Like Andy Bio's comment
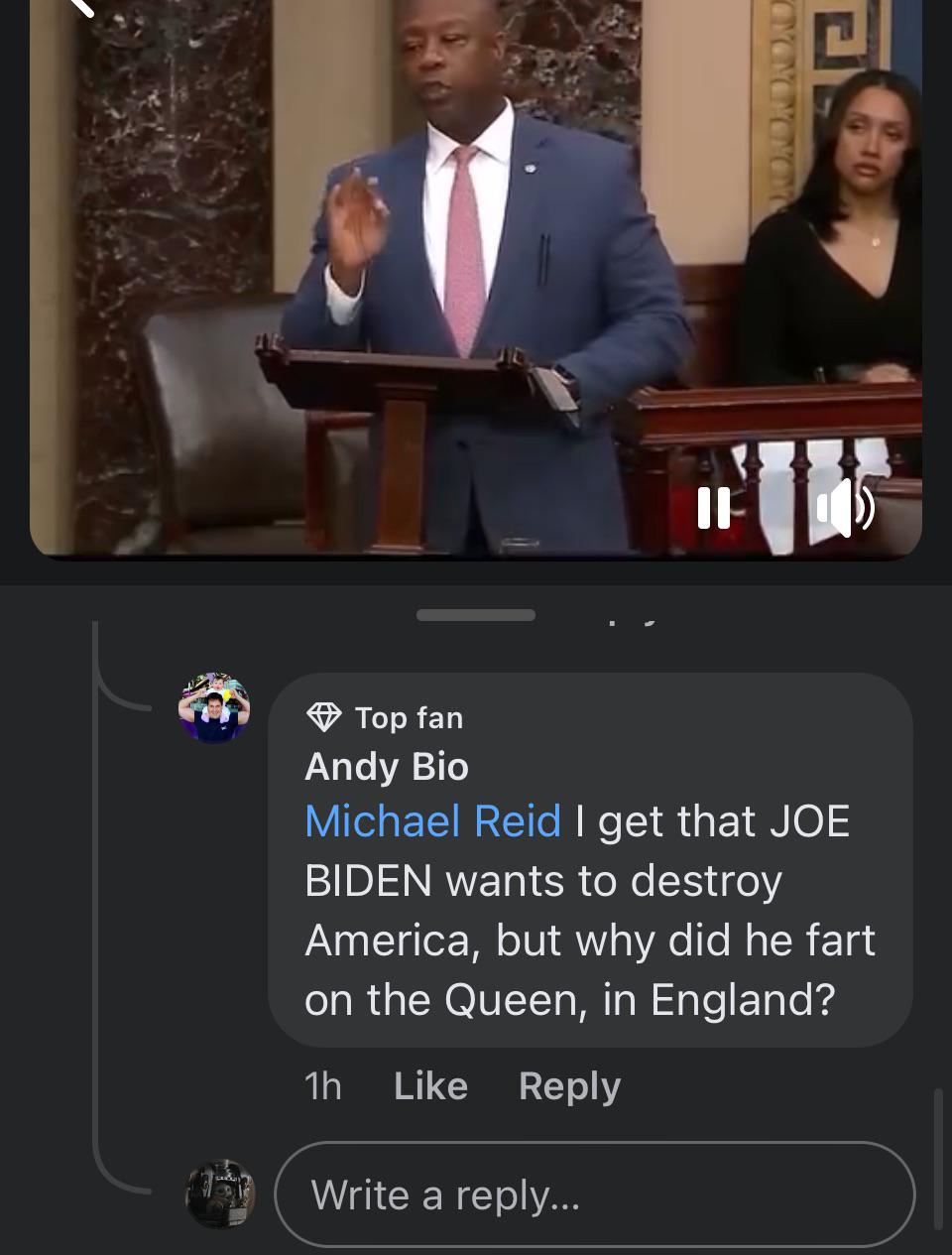 pyautogui.click(x=430, y=1085)
